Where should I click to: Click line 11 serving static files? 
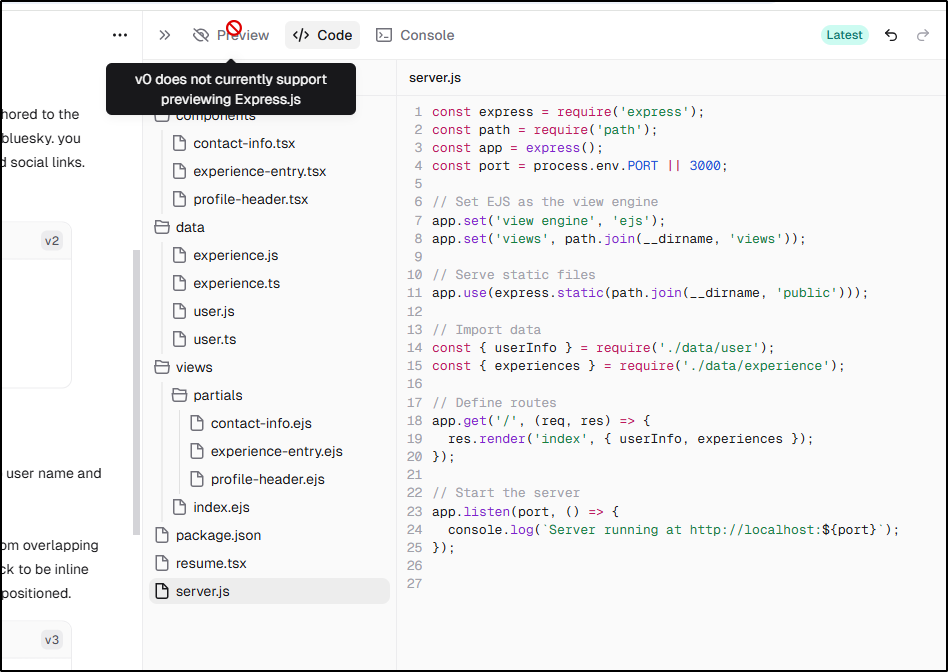click(x=650, y=293)
